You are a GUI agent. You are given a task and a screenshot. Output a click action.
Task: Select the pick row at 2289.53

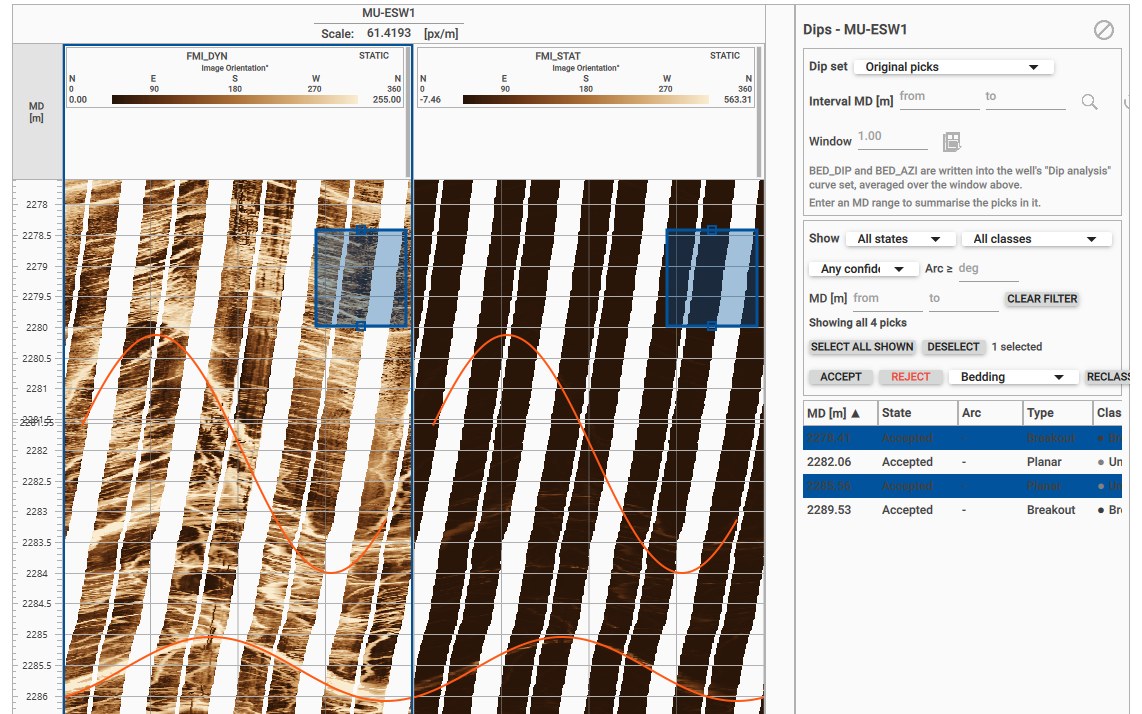pyautogui.click(x=962, y=510)
